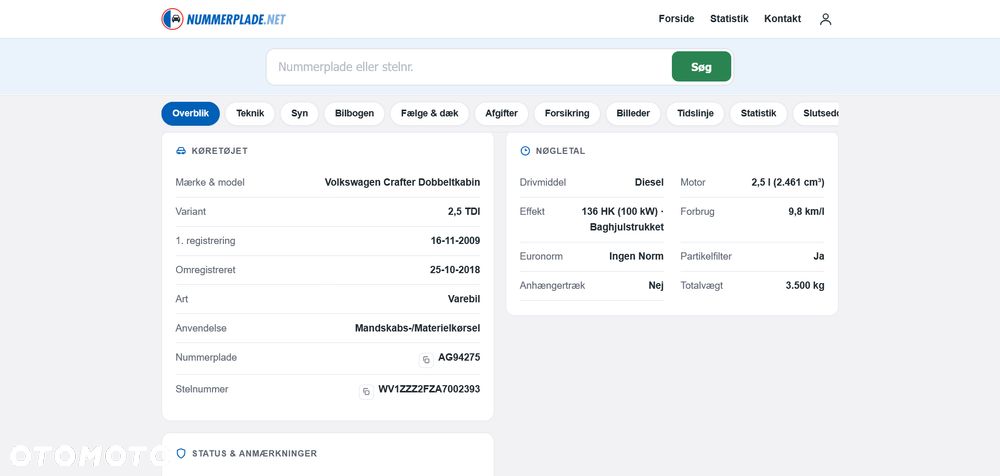
Task: Click the 'NØGLETAL' section heading
Action: [x=561, y=151]
